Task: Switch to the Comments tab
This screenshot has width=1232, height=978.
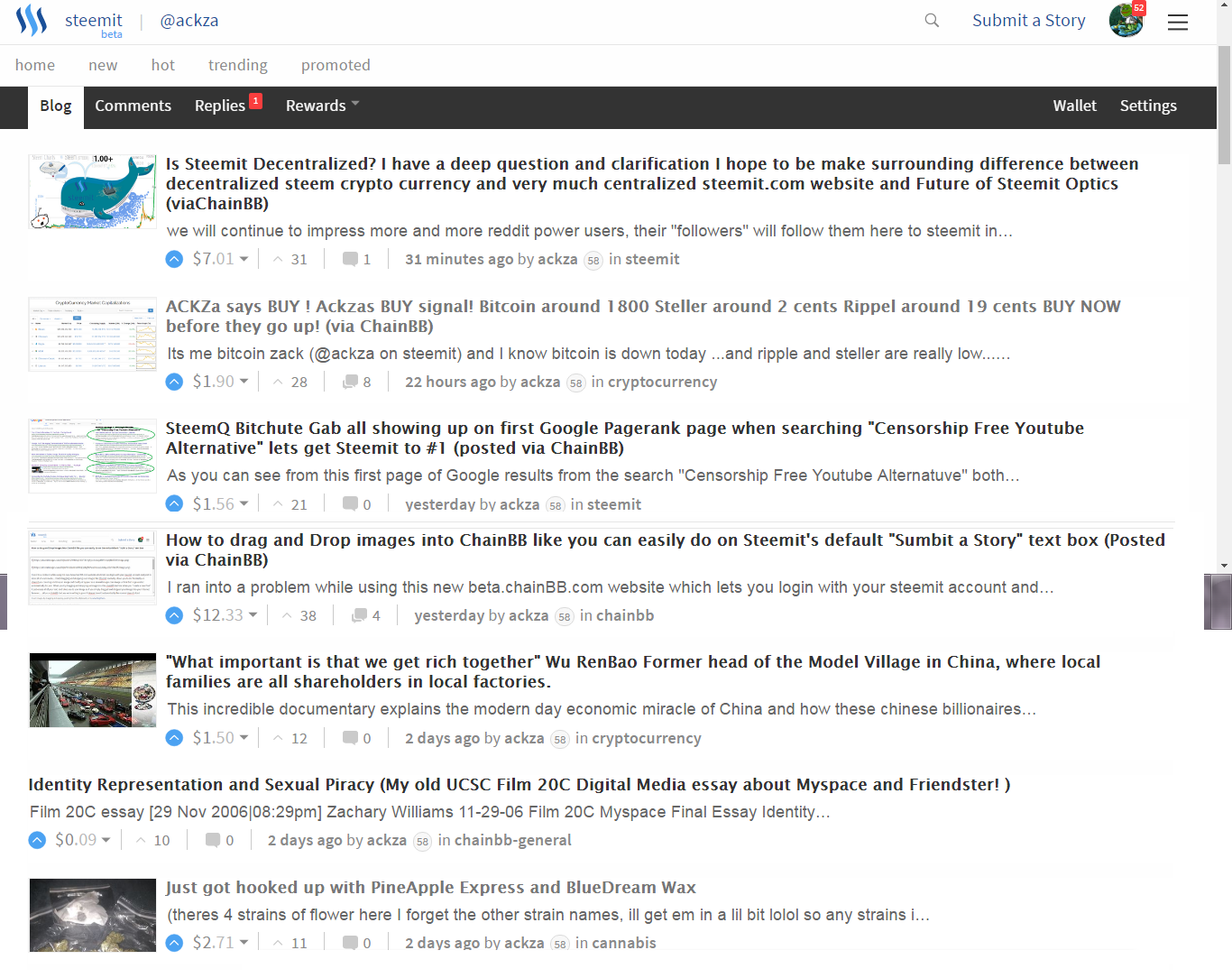Action: [133, 106]
